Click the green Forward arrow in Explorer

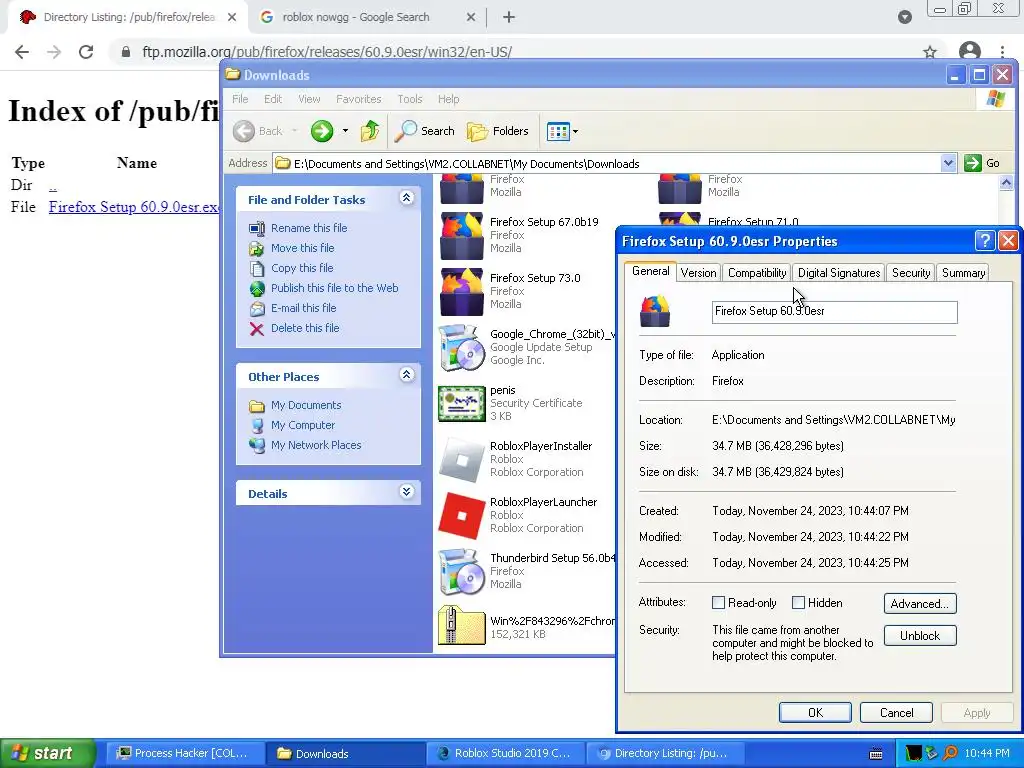pyautogui.click(x=321, y=131)
